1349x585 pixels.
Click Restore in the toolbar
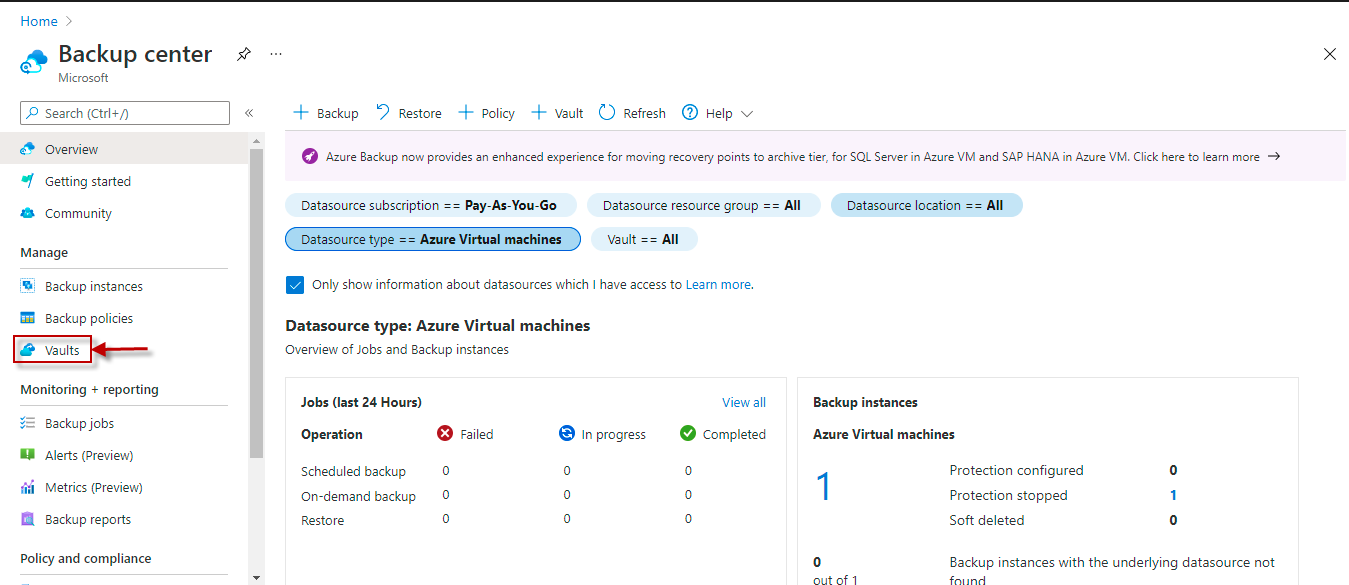point(408,113)
